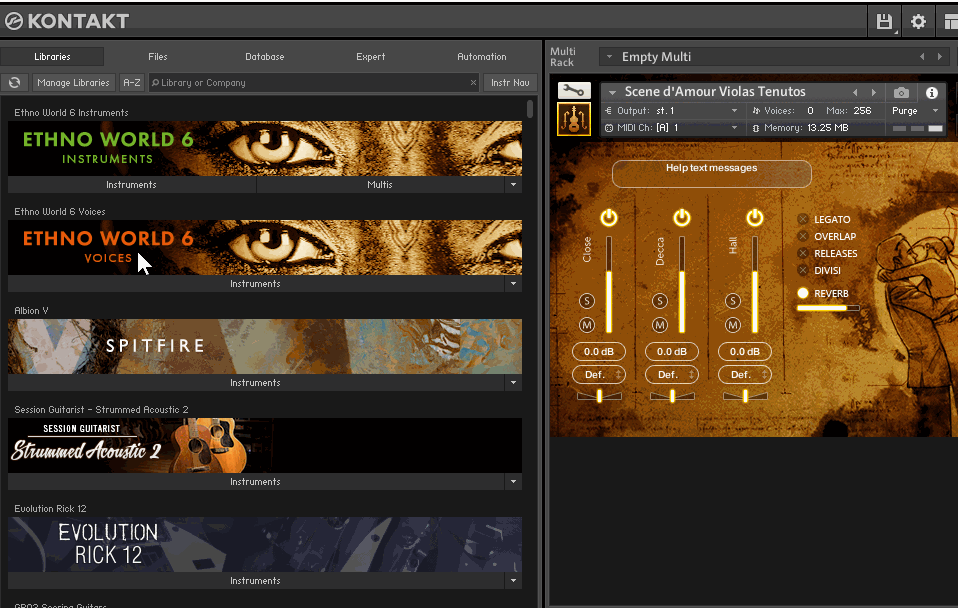Enable the LEGATO option
Viewport: 958px width, 608px height.
click(803, 219)
